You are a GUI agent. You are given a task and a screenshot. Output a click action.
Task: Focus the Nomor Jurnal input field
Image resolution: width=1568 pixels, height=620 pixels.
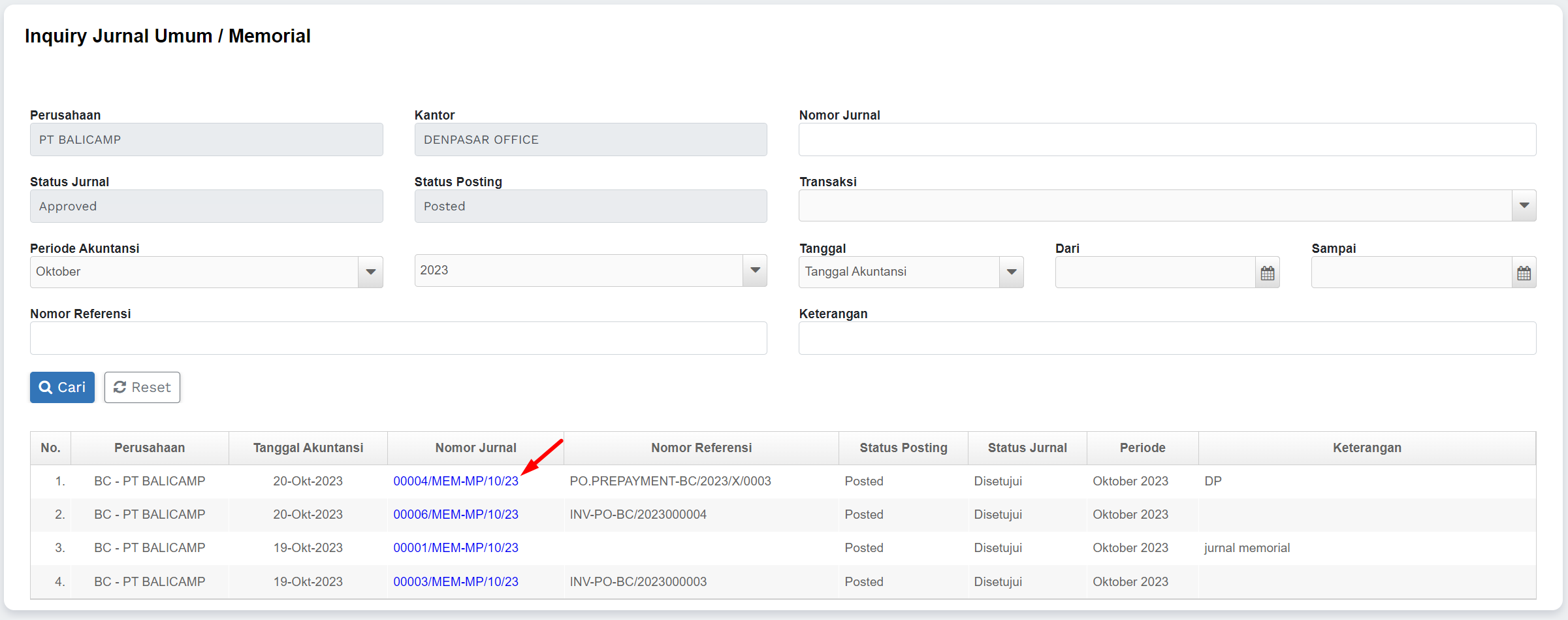tap(1166, 140)
